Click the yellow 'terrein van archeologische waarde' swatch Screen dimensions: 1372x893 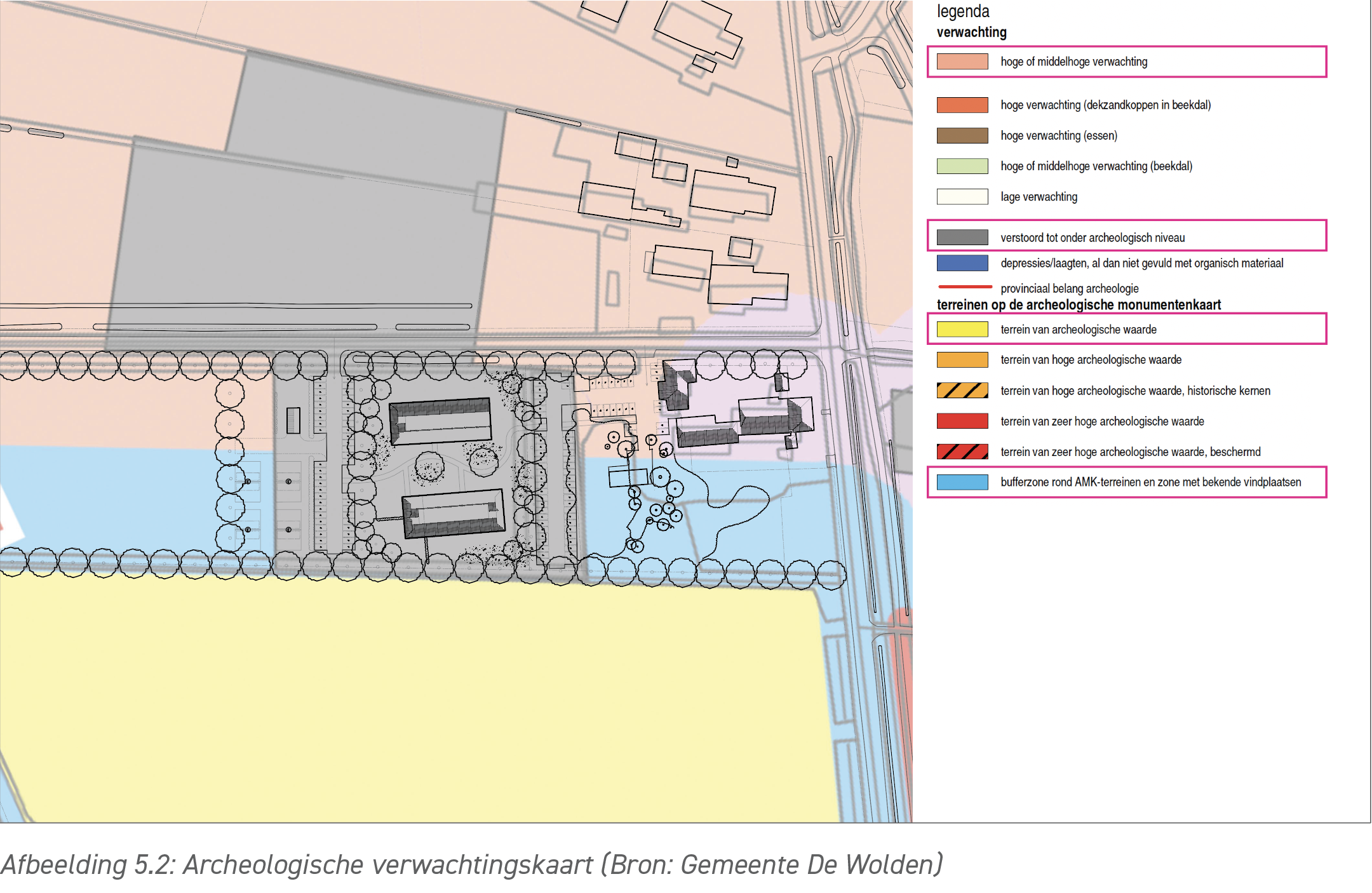962,329
